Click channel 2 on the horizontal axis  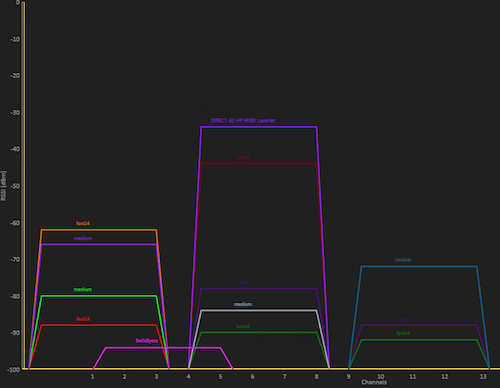[124, 377]
